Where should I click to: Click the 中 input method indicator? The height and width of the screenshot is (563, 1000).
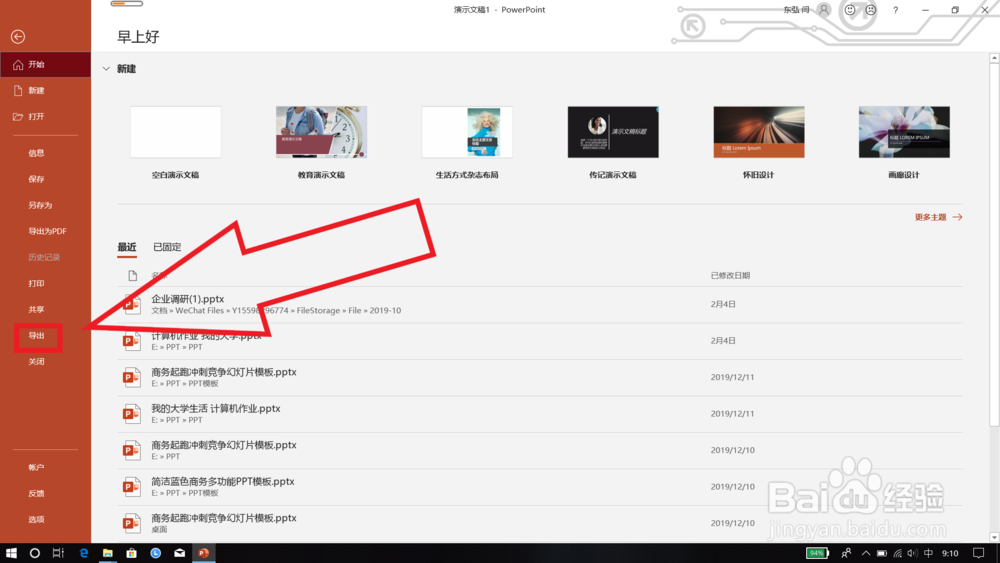pyautogui.click(x=929, y=553)
